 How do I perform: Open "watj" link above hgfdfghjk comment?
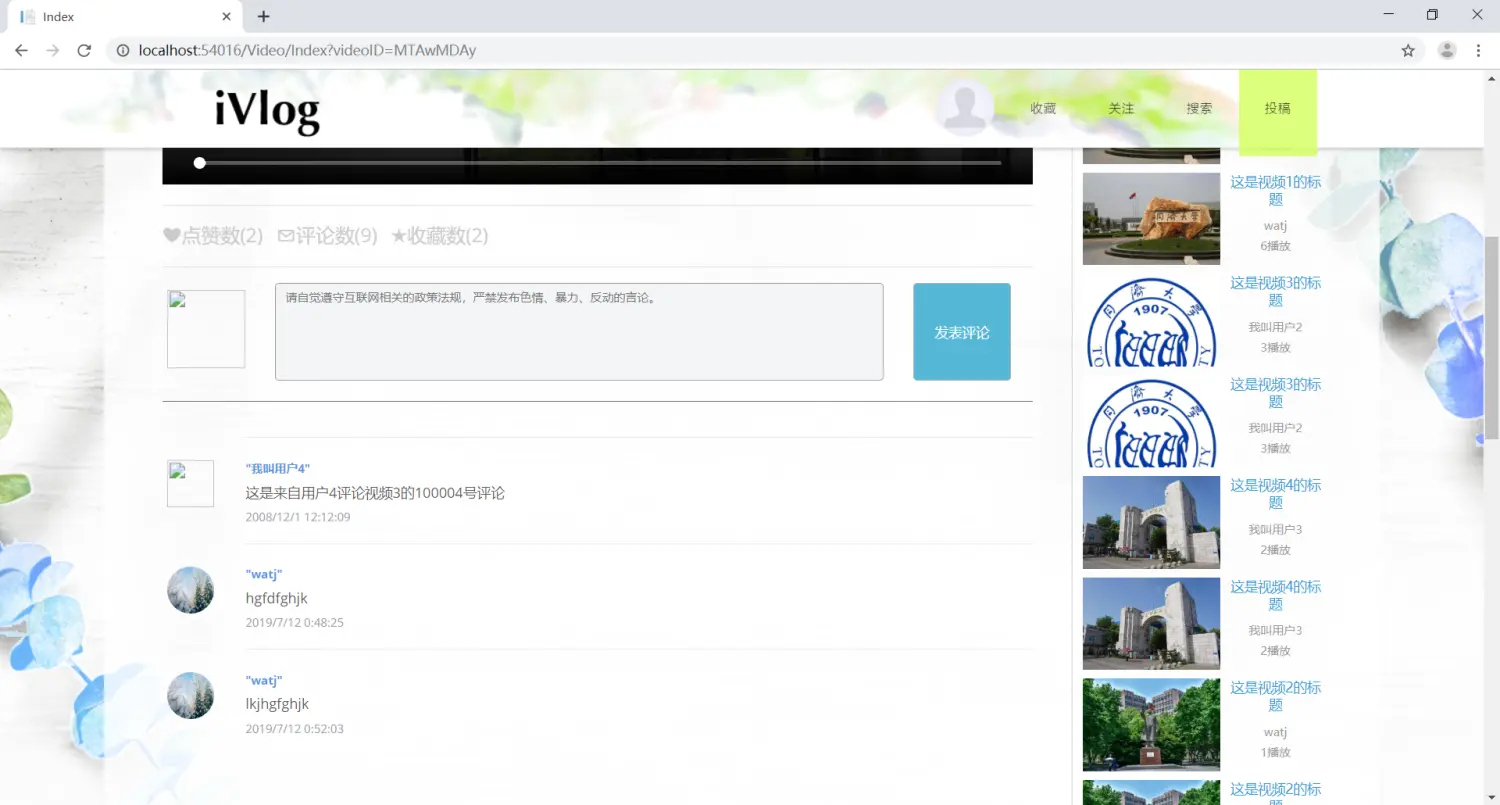pos(264,574)
